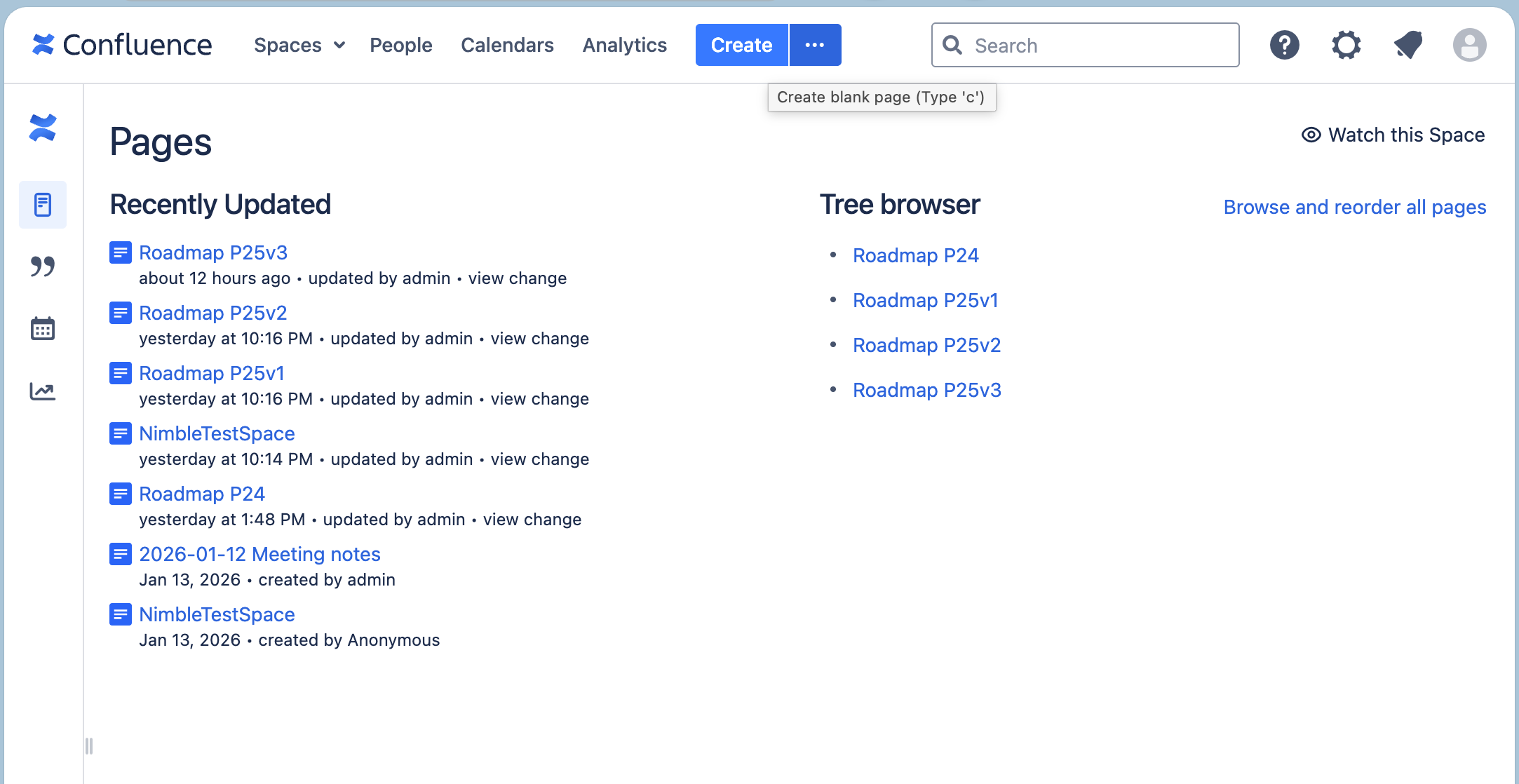Open Roadmap P25v3 from Recently Updated

coord(213,252)
